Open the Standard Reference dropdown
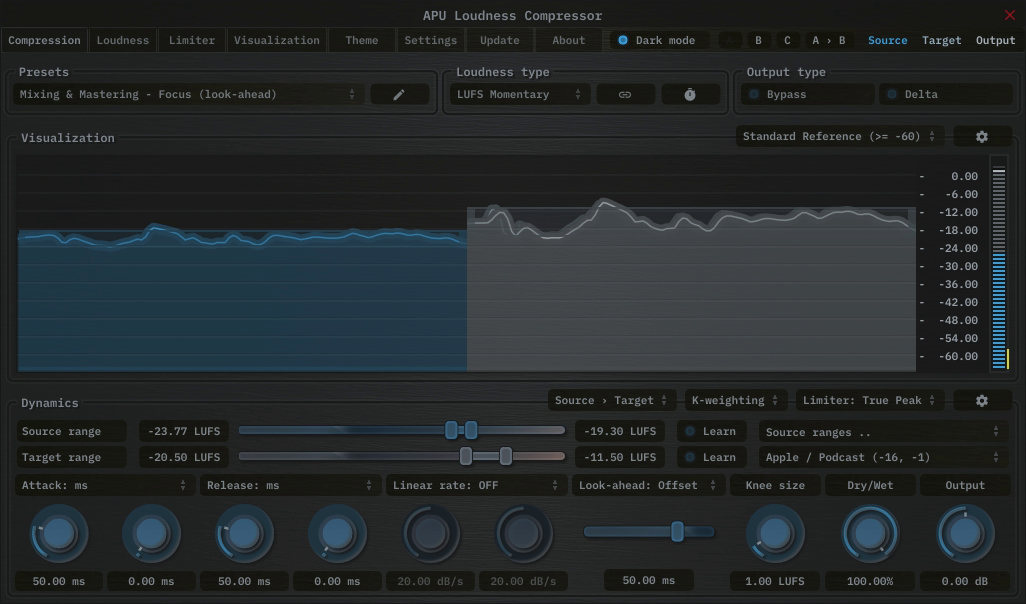Screen dimensions: 1026x604 click(838, 136)
